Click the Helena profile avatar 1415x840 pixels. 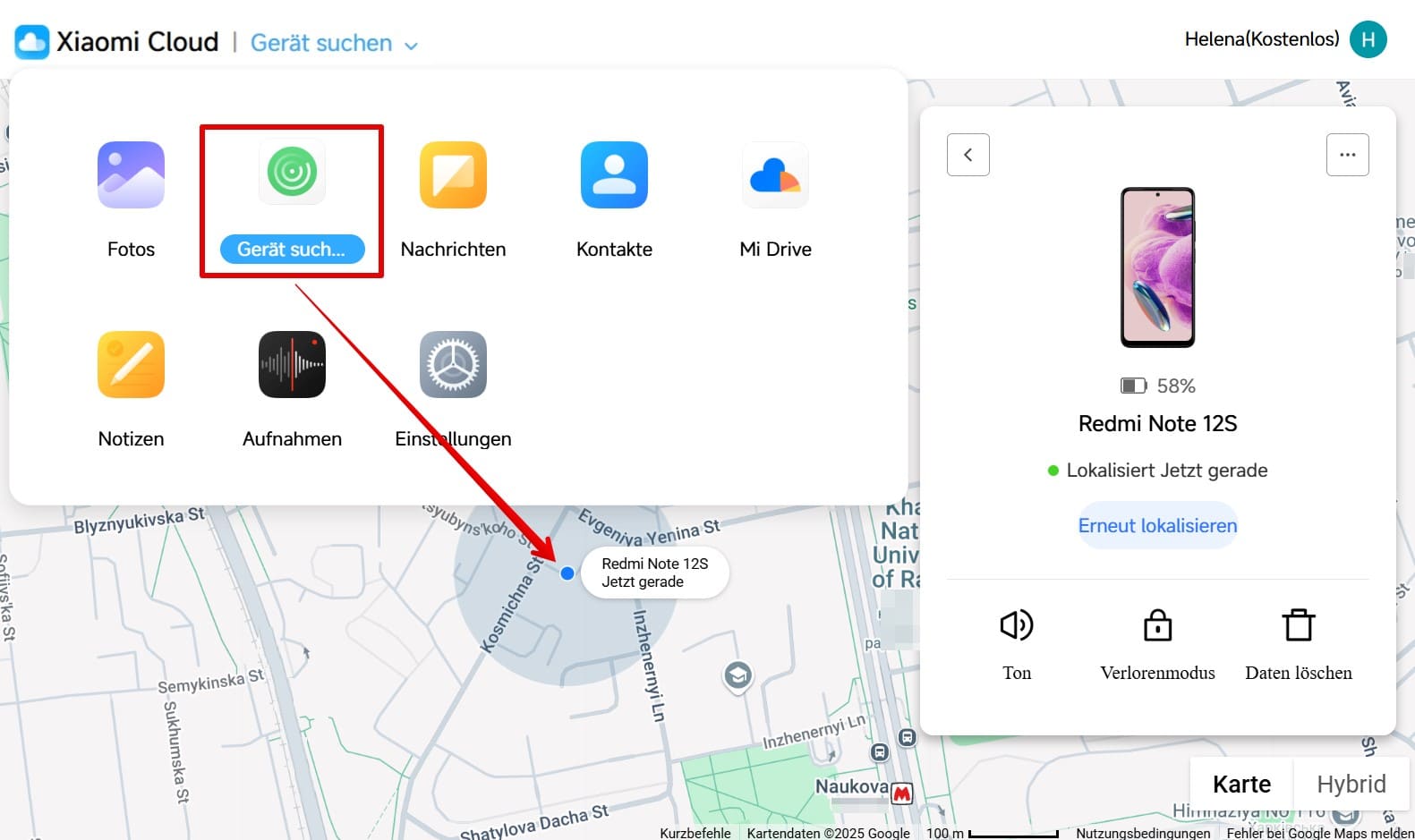click(x=1368, y=39)
